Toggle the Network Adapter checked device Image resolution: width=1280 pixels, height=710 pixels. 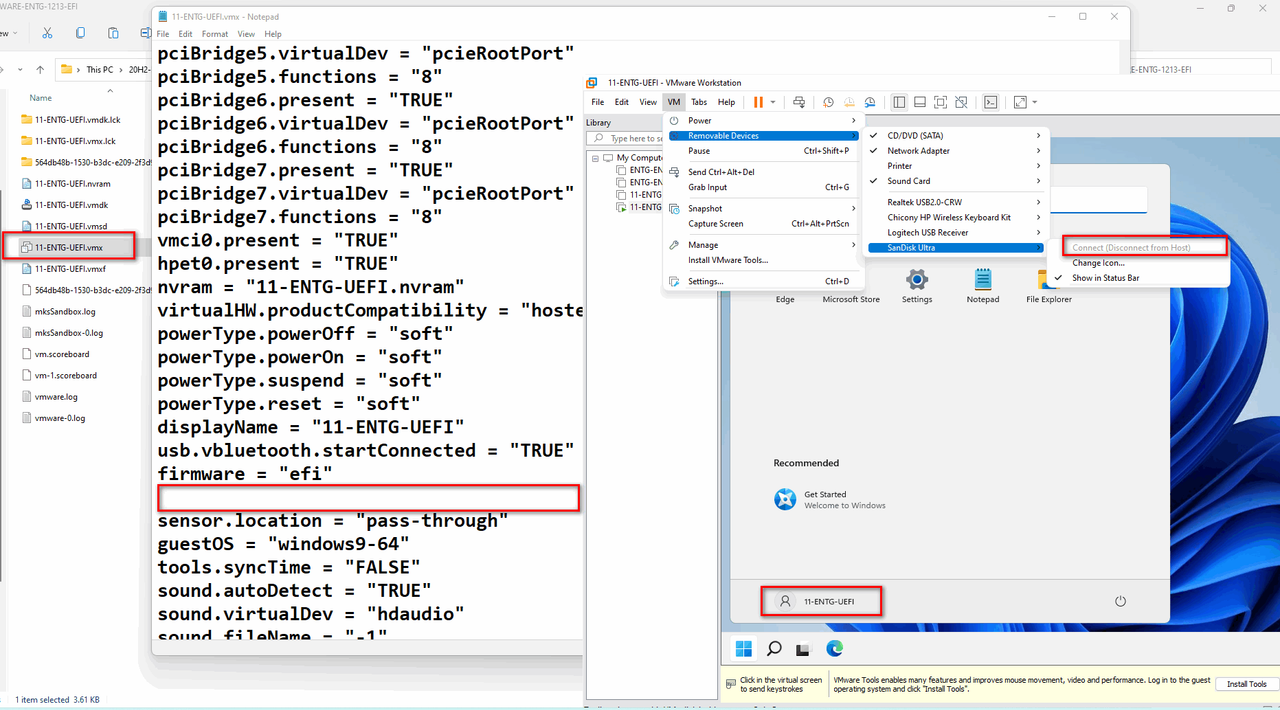954,151
